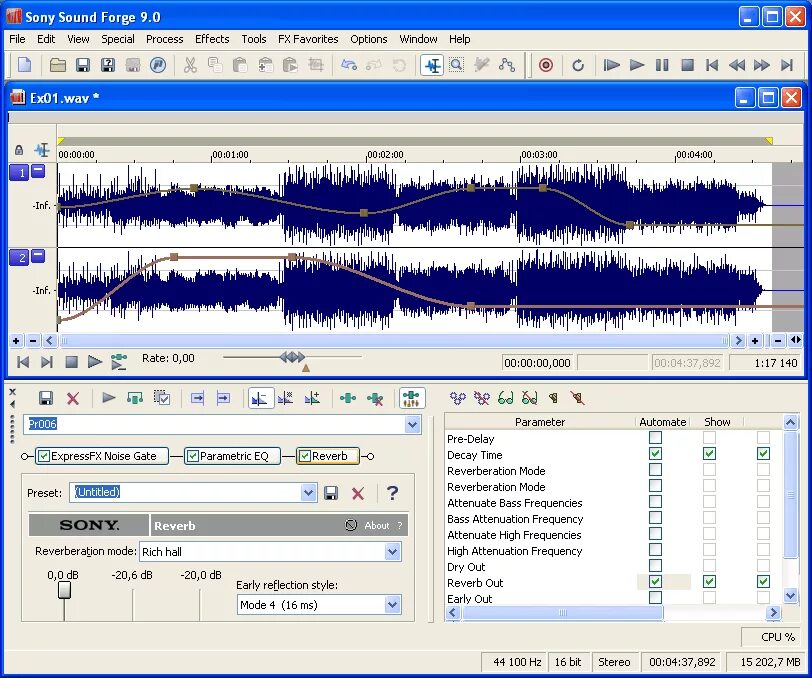Toggle Parametric EQ plug-in checkbox

pos(193,456)
